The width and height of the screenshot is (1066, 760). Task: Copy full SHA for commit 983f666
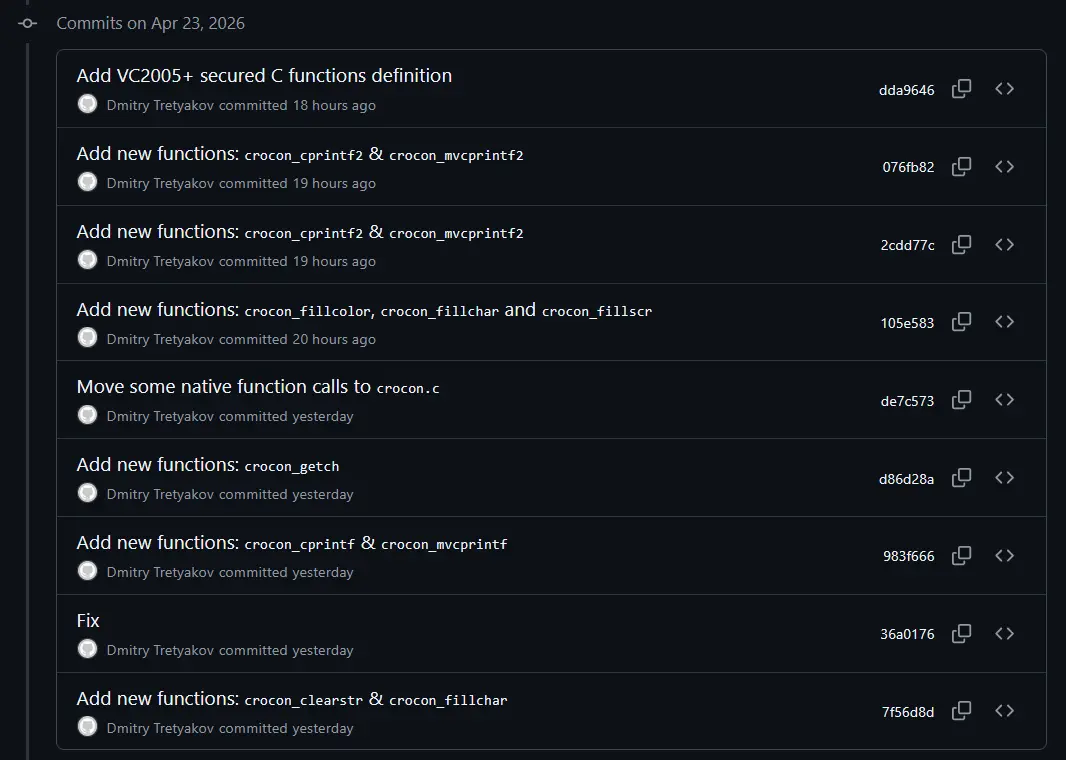[x=961, y=555]
